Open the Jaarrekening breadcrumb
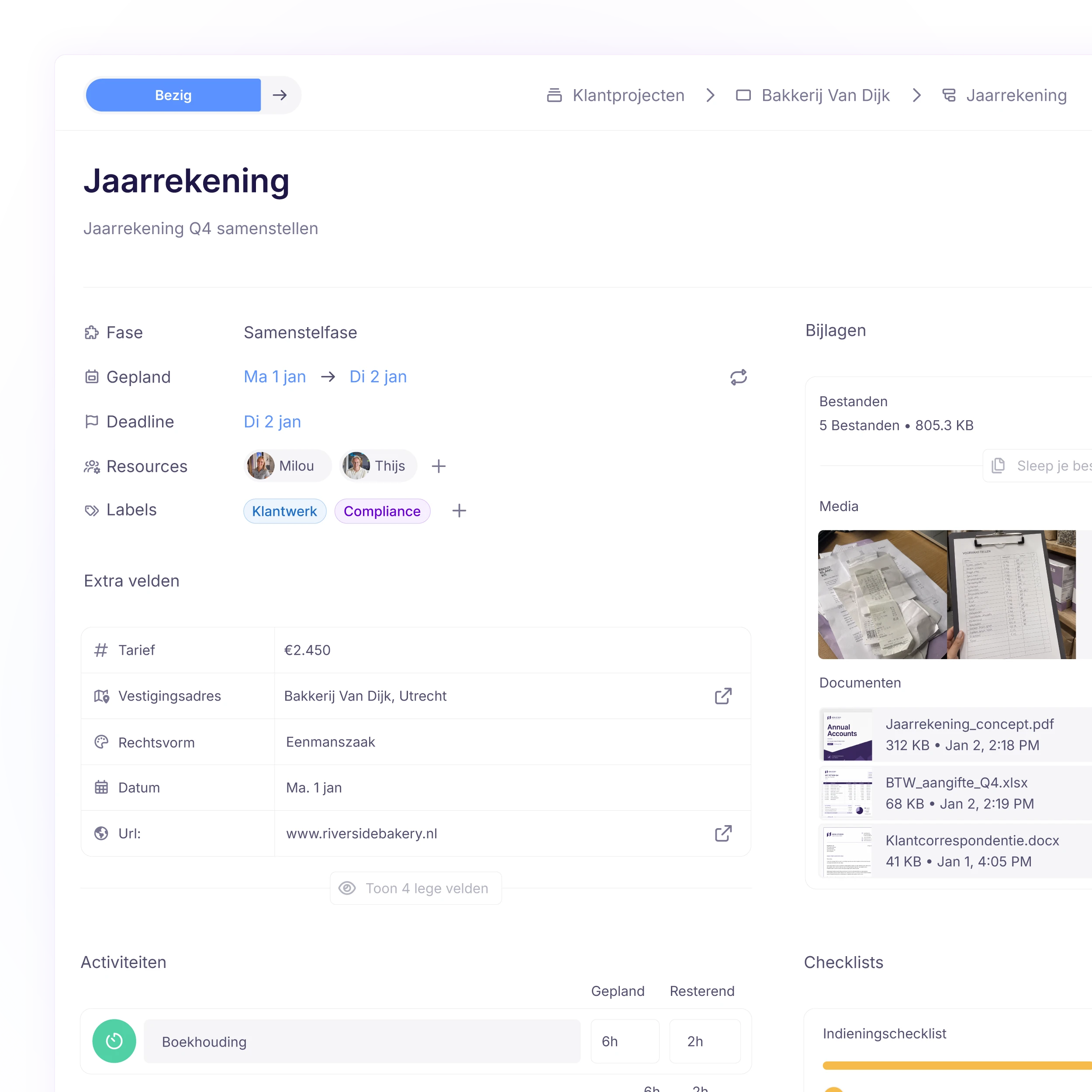 pyautogui.click(x=1016, y=95)
